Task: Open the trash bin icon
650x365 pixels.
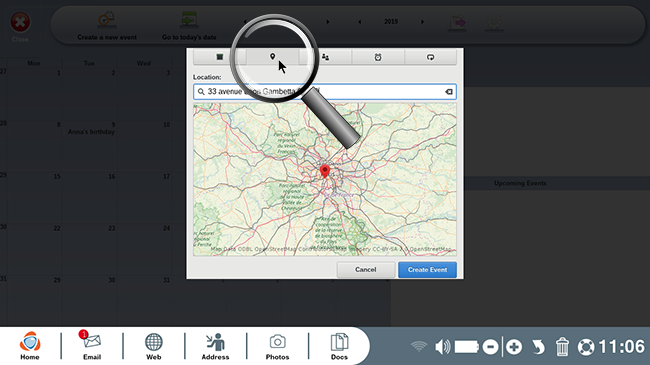Action: pos(562,346)
